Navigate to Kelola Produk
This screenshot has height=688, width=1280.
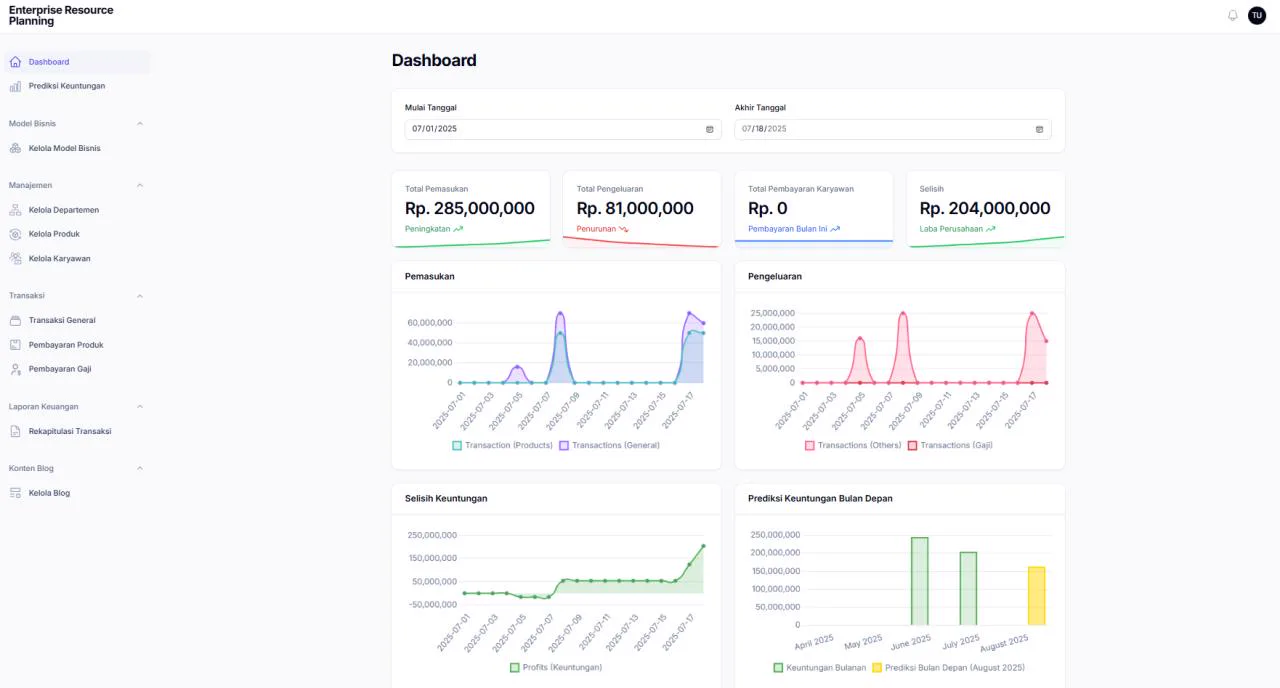pos(77,234)
